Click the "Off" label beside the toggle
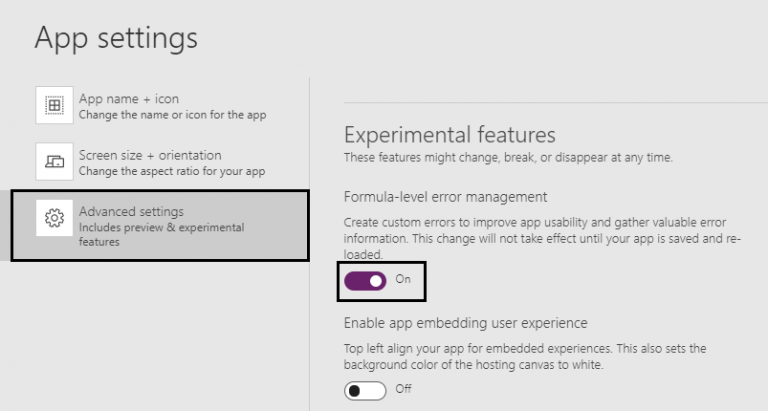 (403, 389)
